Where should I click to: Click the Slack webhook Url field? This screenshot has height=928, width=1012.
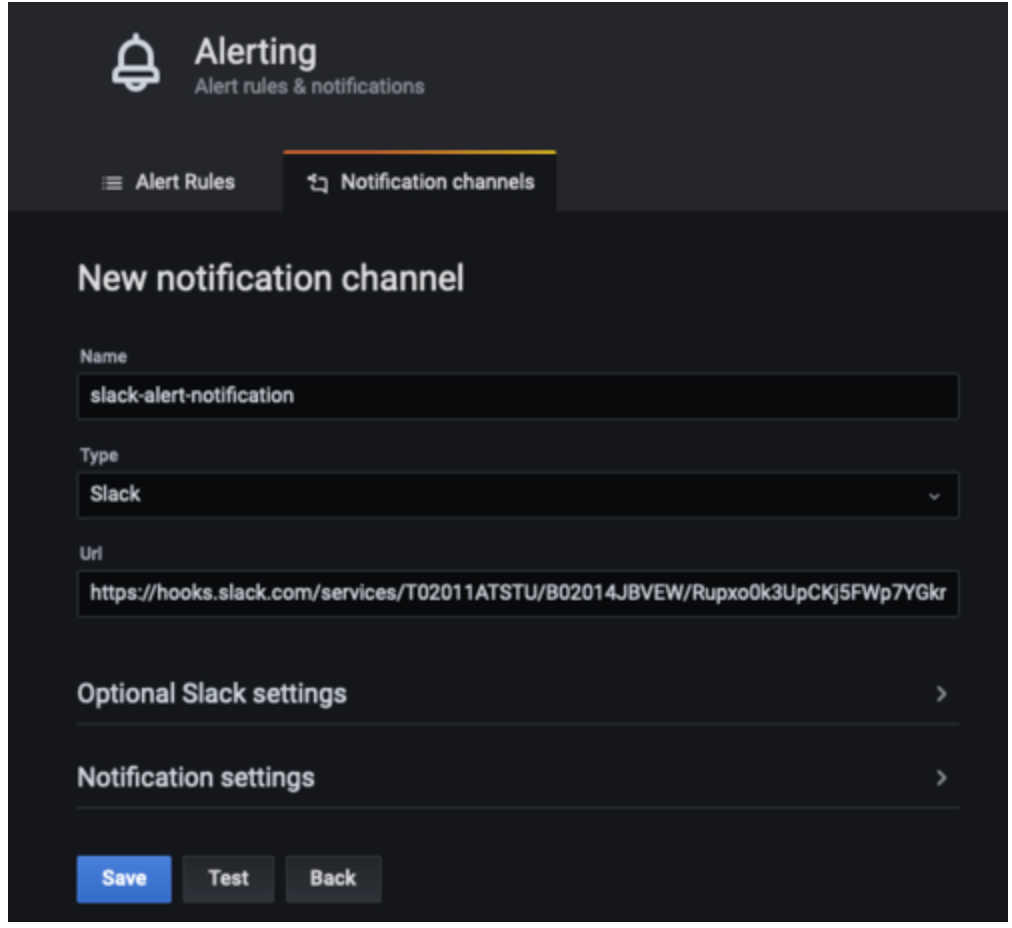[518, 593]
